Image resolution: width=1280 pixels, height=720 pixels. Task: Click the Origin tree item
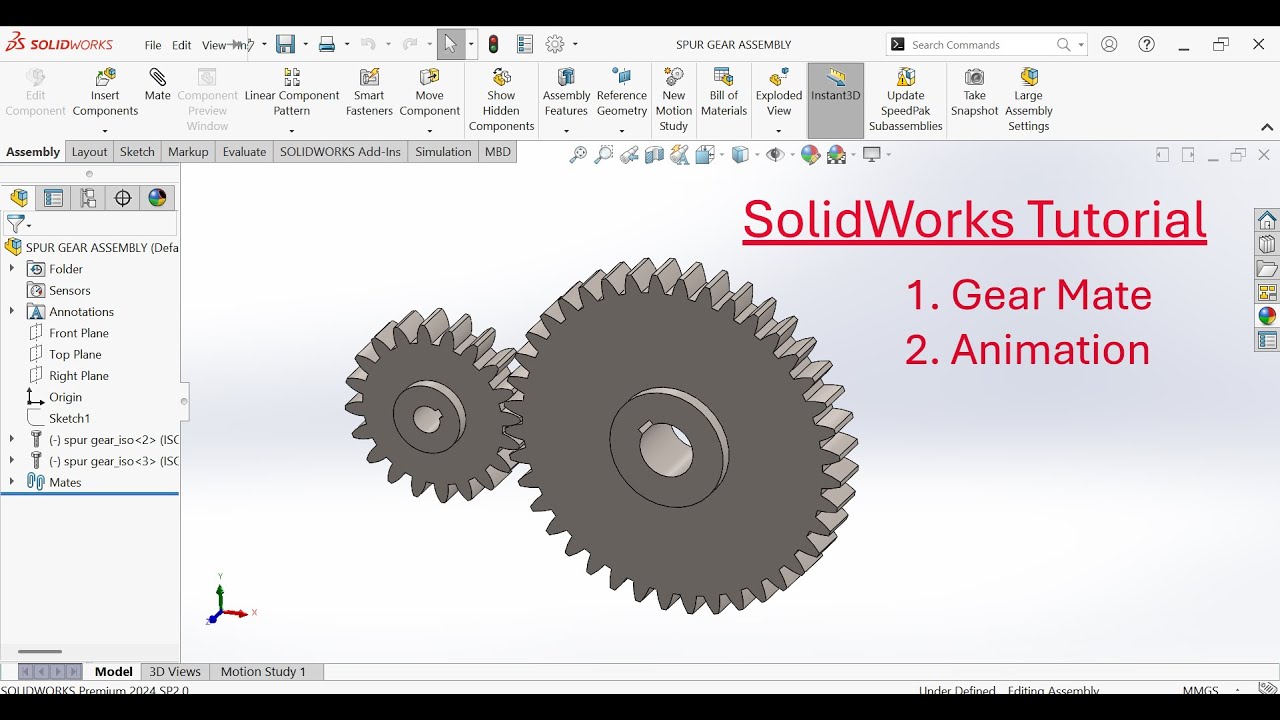click(65, 397)
